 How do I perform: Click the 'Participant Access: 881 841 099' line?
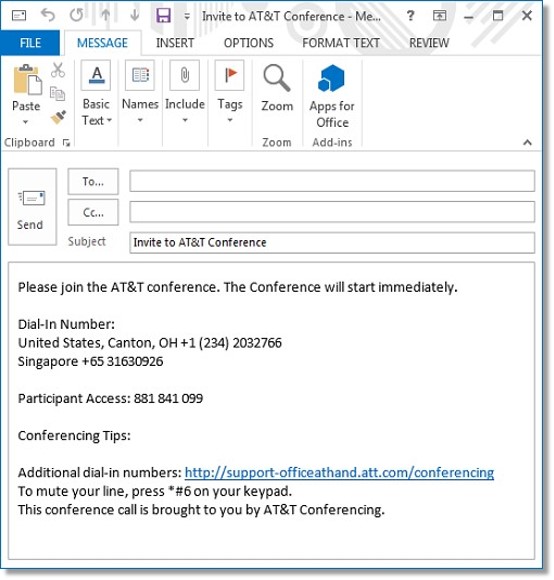[110, 398]
